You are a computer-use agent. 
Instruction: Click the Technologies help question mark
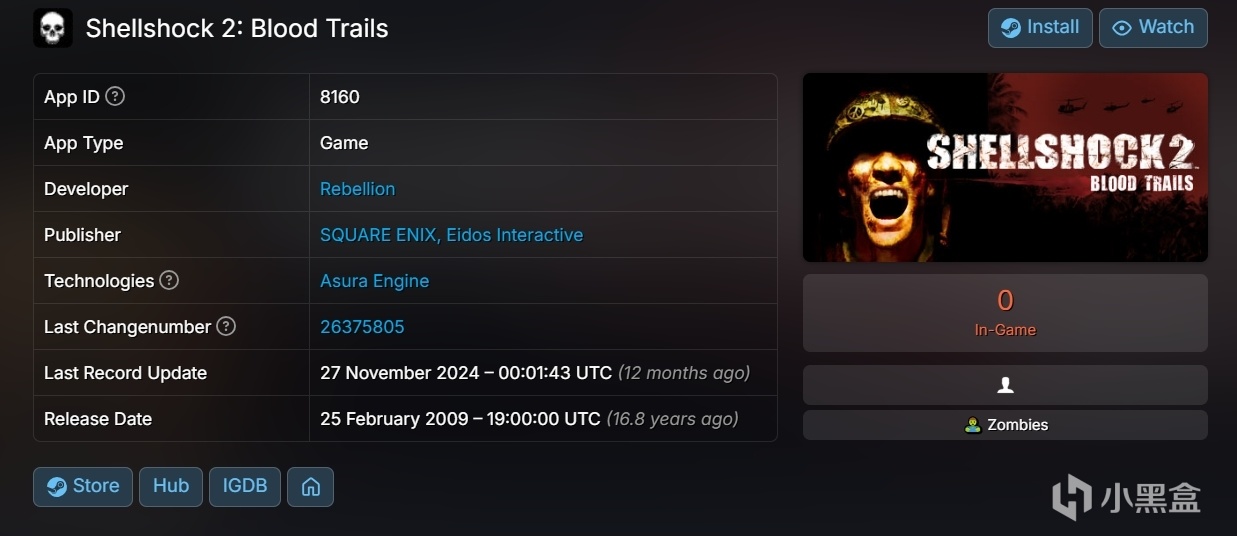169,281
